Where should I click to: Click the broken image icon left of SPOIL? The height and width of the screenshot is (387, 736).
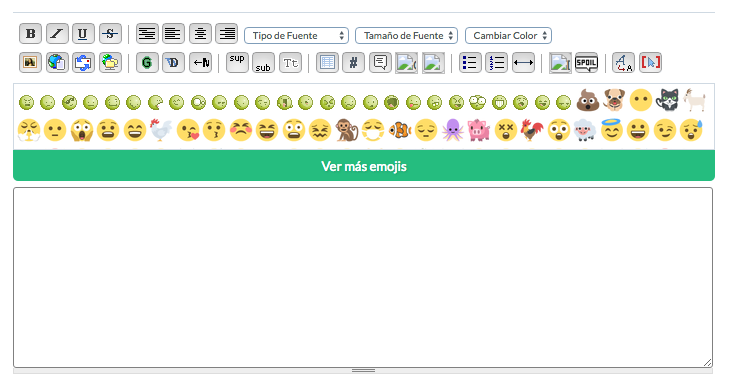point(560,62)
